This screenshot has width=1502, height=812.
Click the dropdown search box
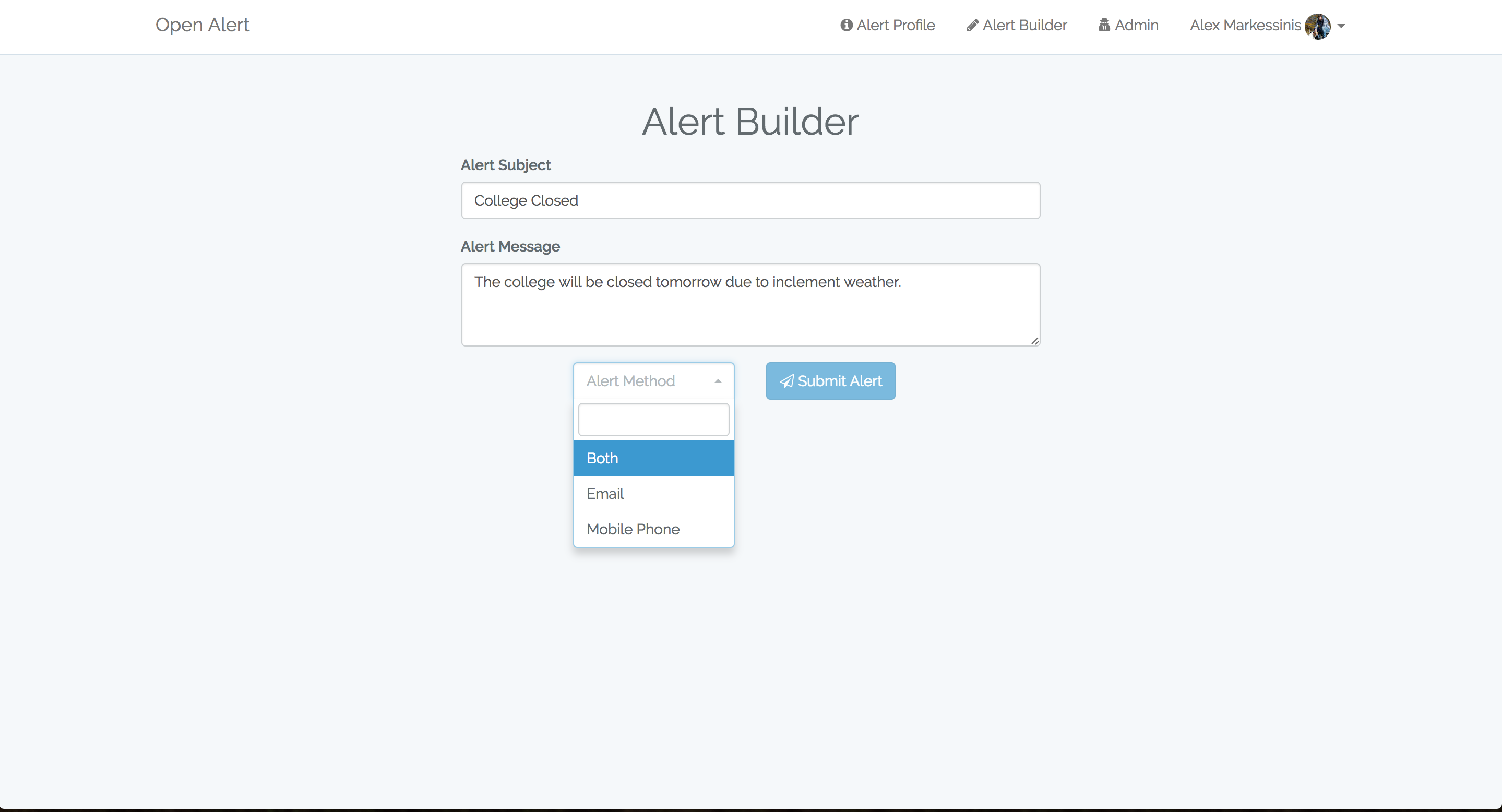coord(653,420)
